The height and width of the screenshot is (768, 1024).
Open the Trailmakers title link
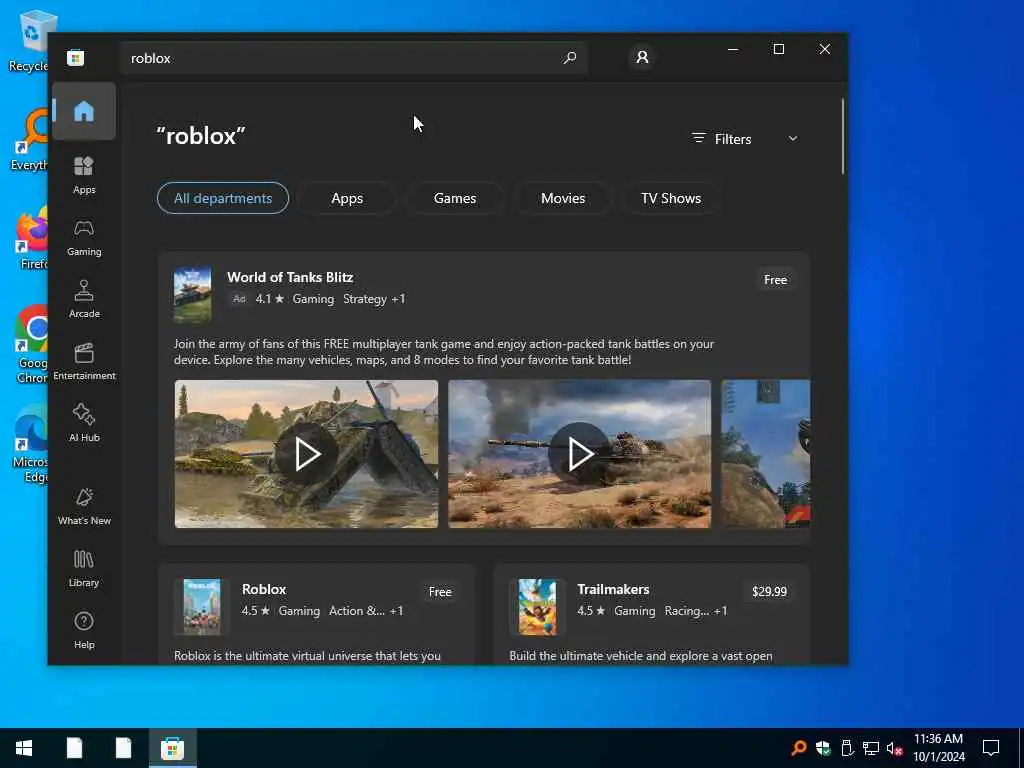point(613,589)
